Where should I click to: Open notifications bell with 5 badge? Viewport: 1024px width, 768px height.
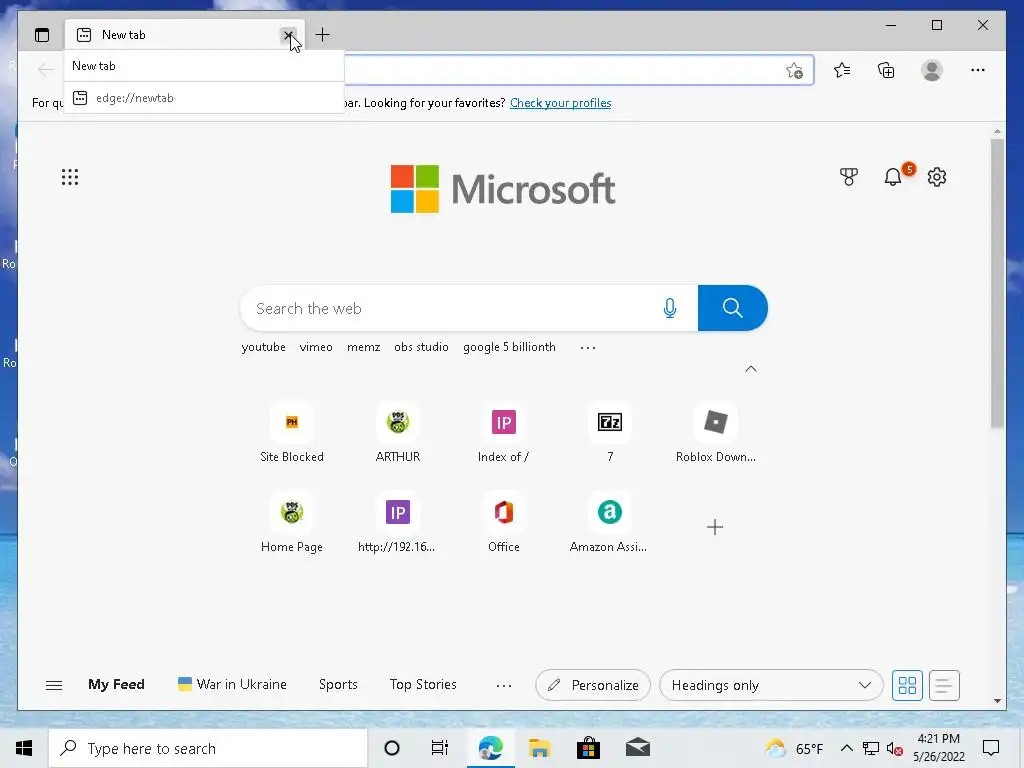click(x=894, y=176)
